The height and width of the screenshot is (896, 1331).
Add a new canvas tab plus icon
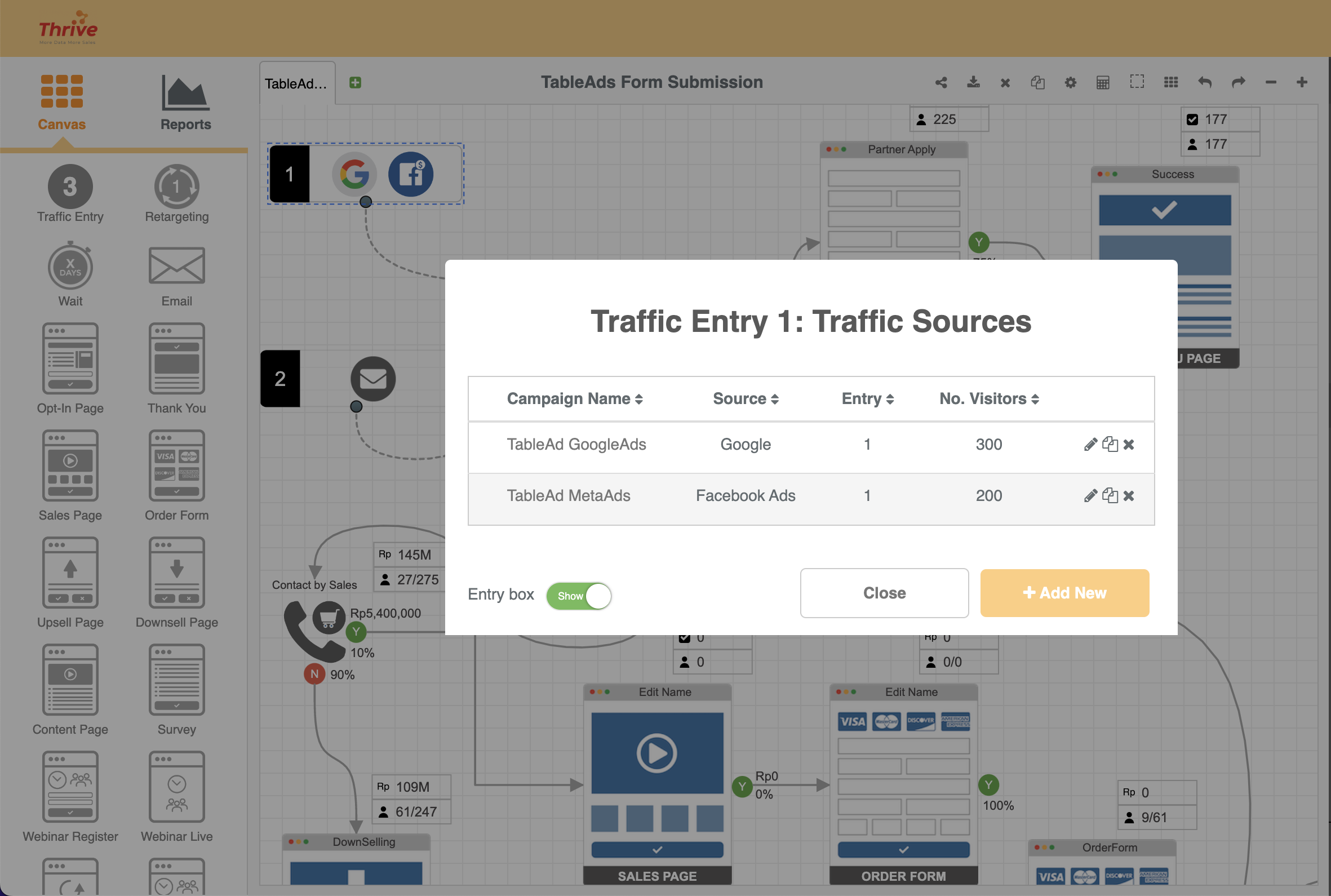pos(355,83)
